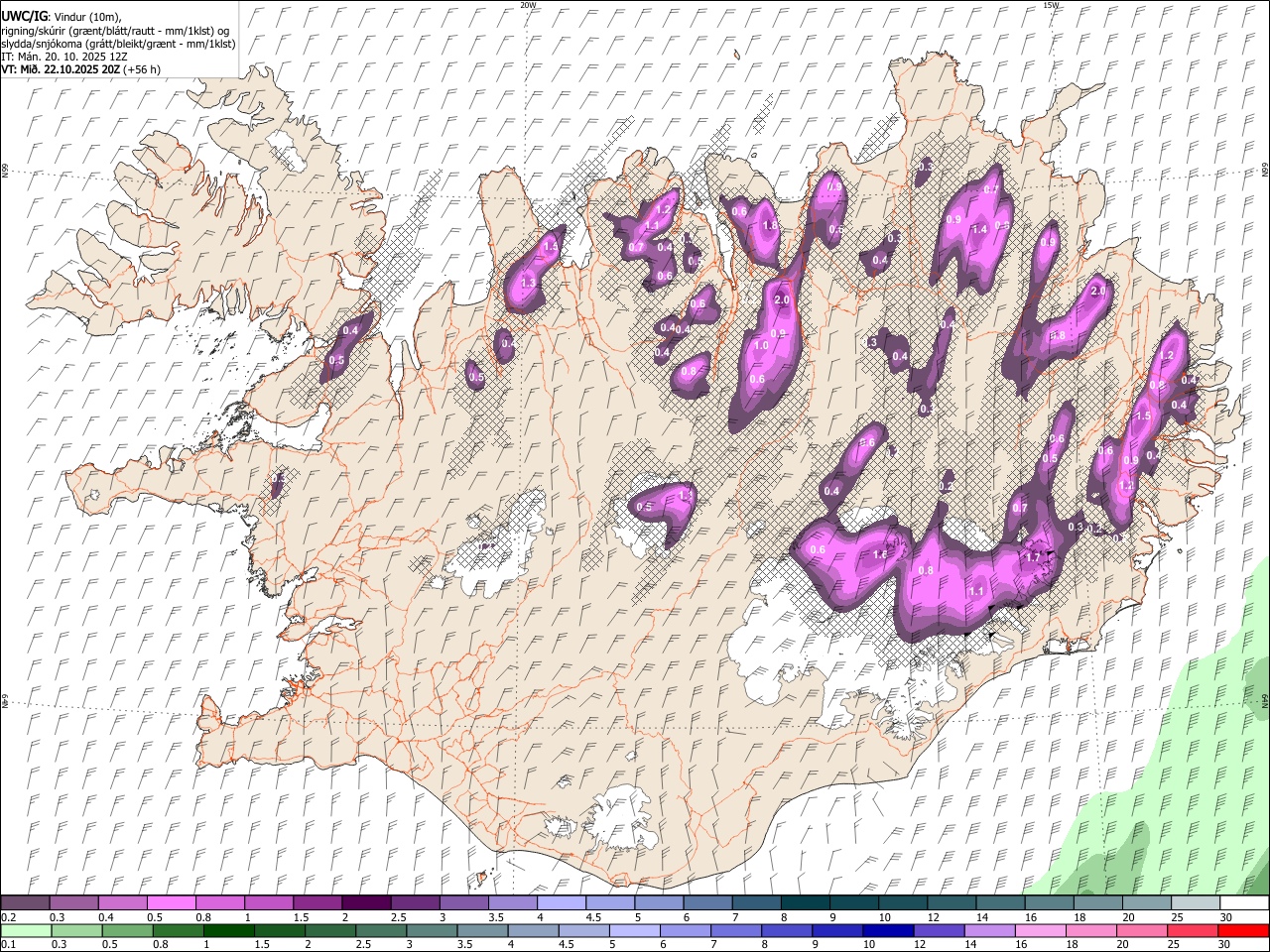The image size is (1270, 952).
Task: Click the 1.7 snowfall value on the map
Action: tap(1032, 557)
